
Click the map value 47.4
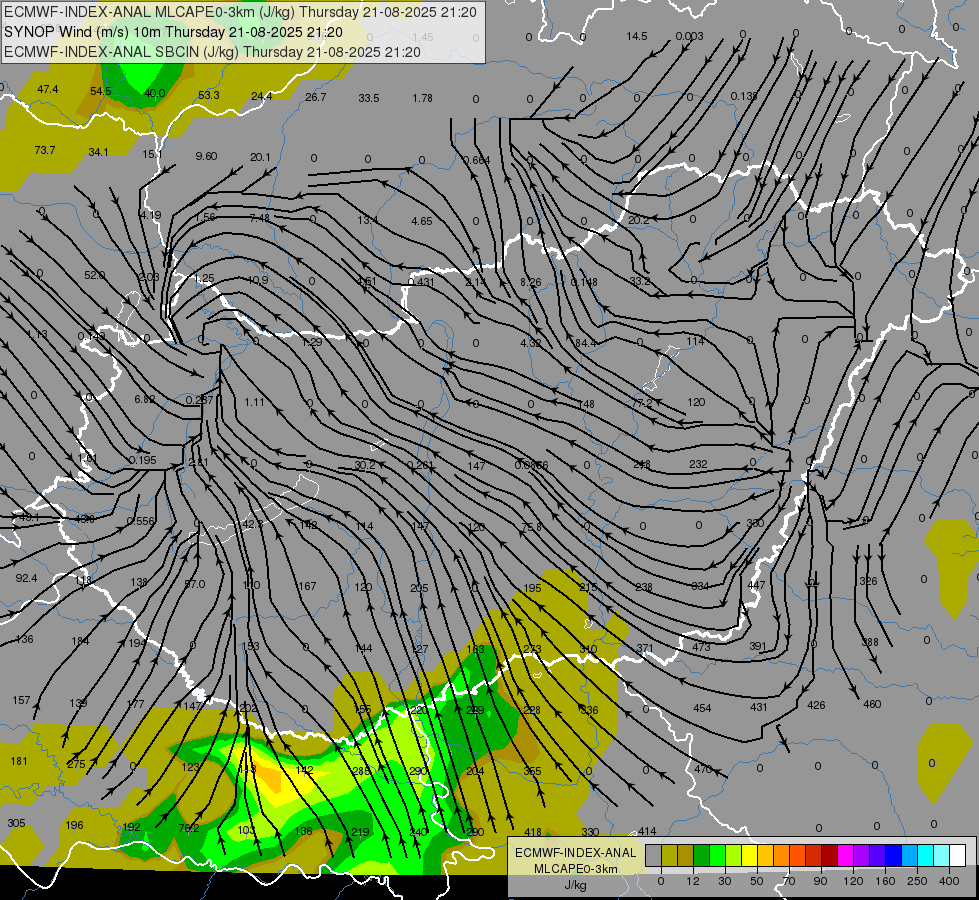(x=47, y=89)
